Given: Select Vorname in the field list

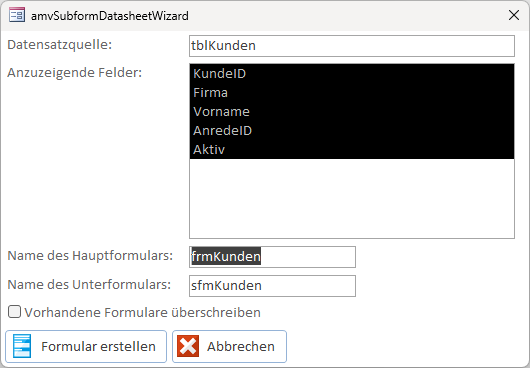Looking at the screenshot, I should tap(352, 112).
